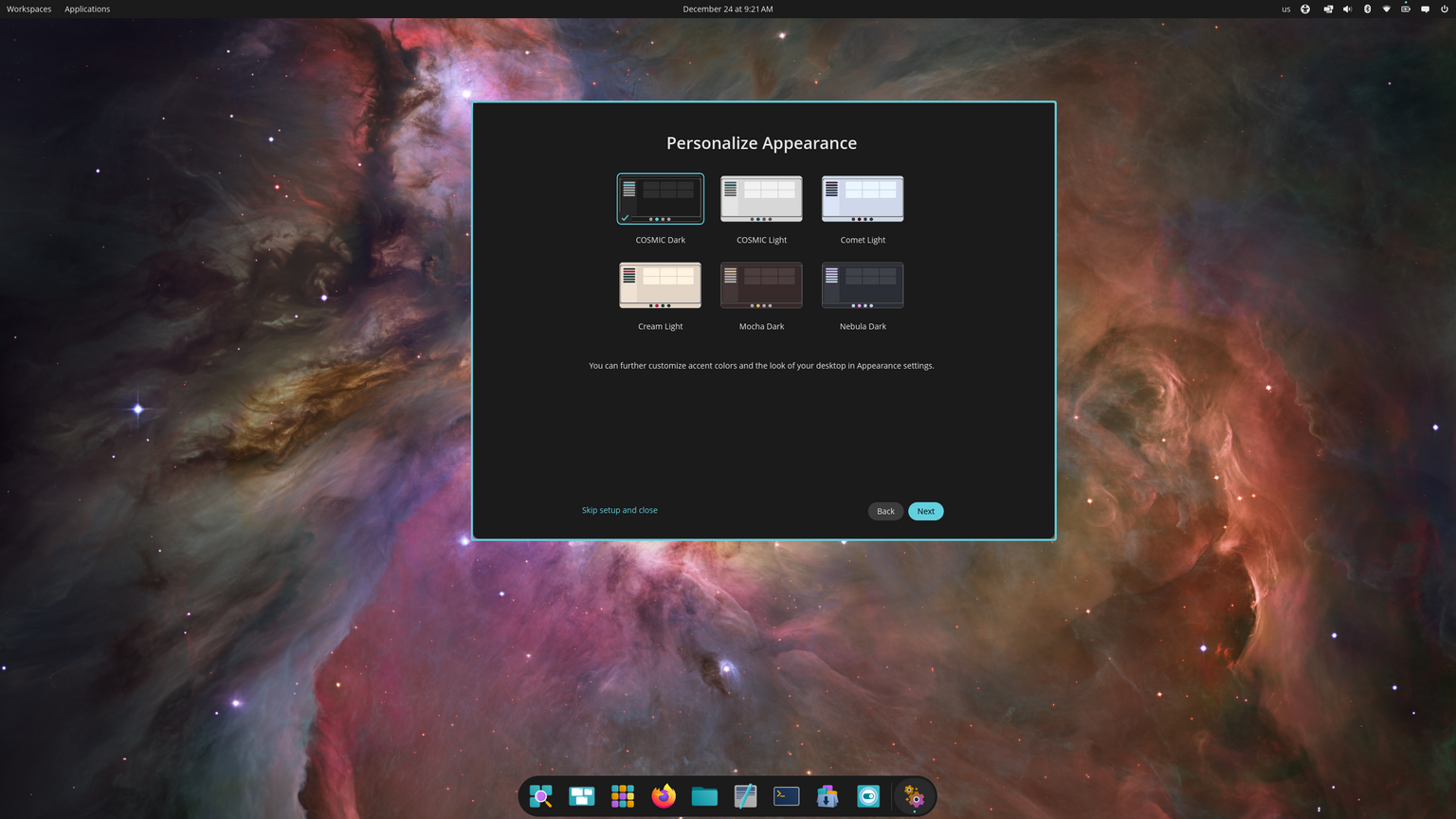Open the text editor app in the dock

point(745,796)
